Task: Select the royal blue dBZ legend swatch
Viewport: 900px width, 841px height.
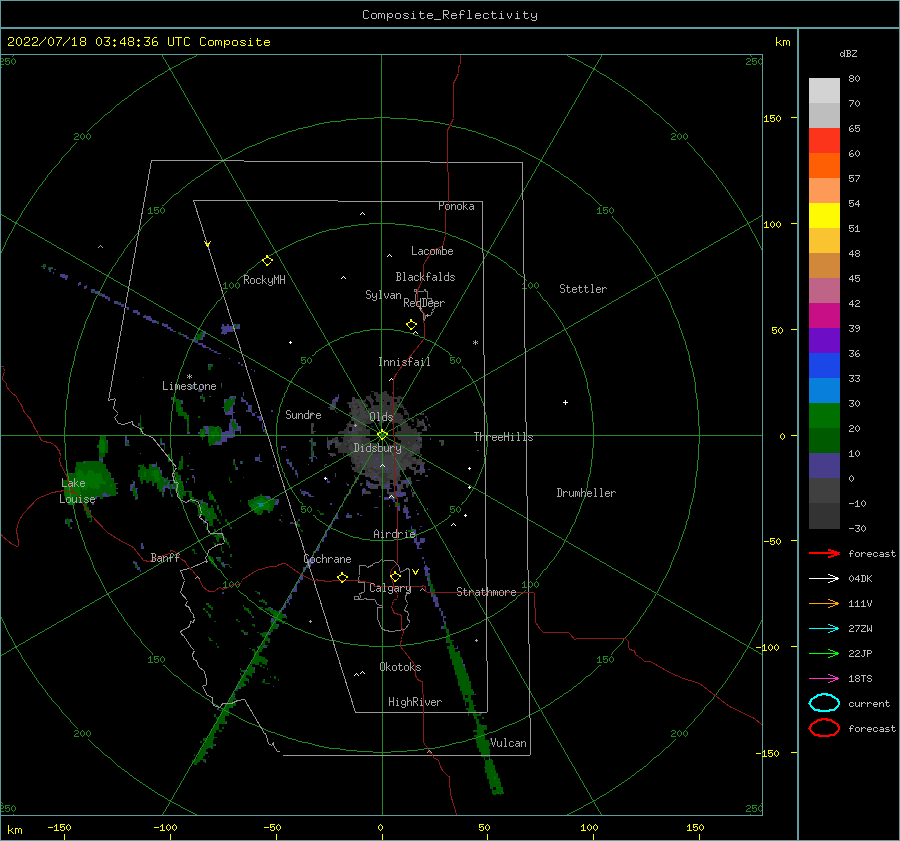Action: point(824,366)
